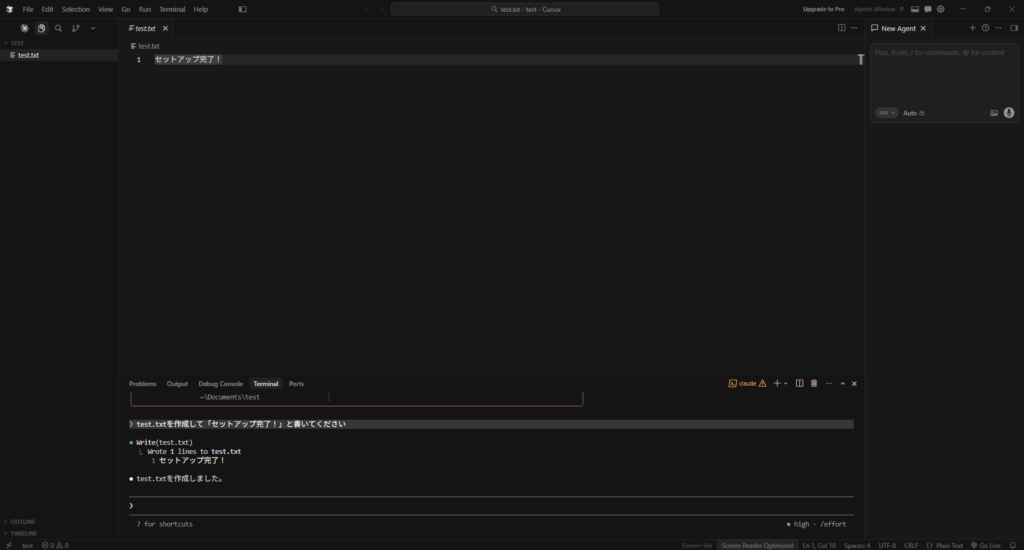The width and height of the screenshot is (1024, 550).
Task: Attach an image to agent chat
Action: [994, 113]
